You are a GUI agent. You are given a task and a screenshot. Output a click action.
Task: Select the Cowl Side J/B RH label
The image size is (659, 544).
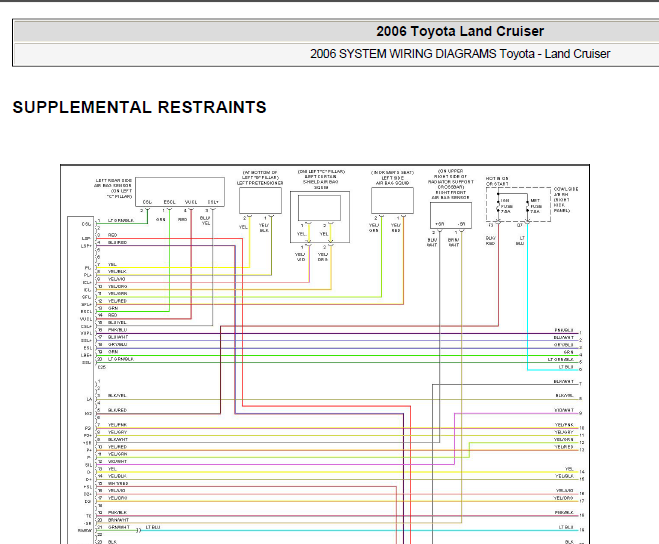566,200
